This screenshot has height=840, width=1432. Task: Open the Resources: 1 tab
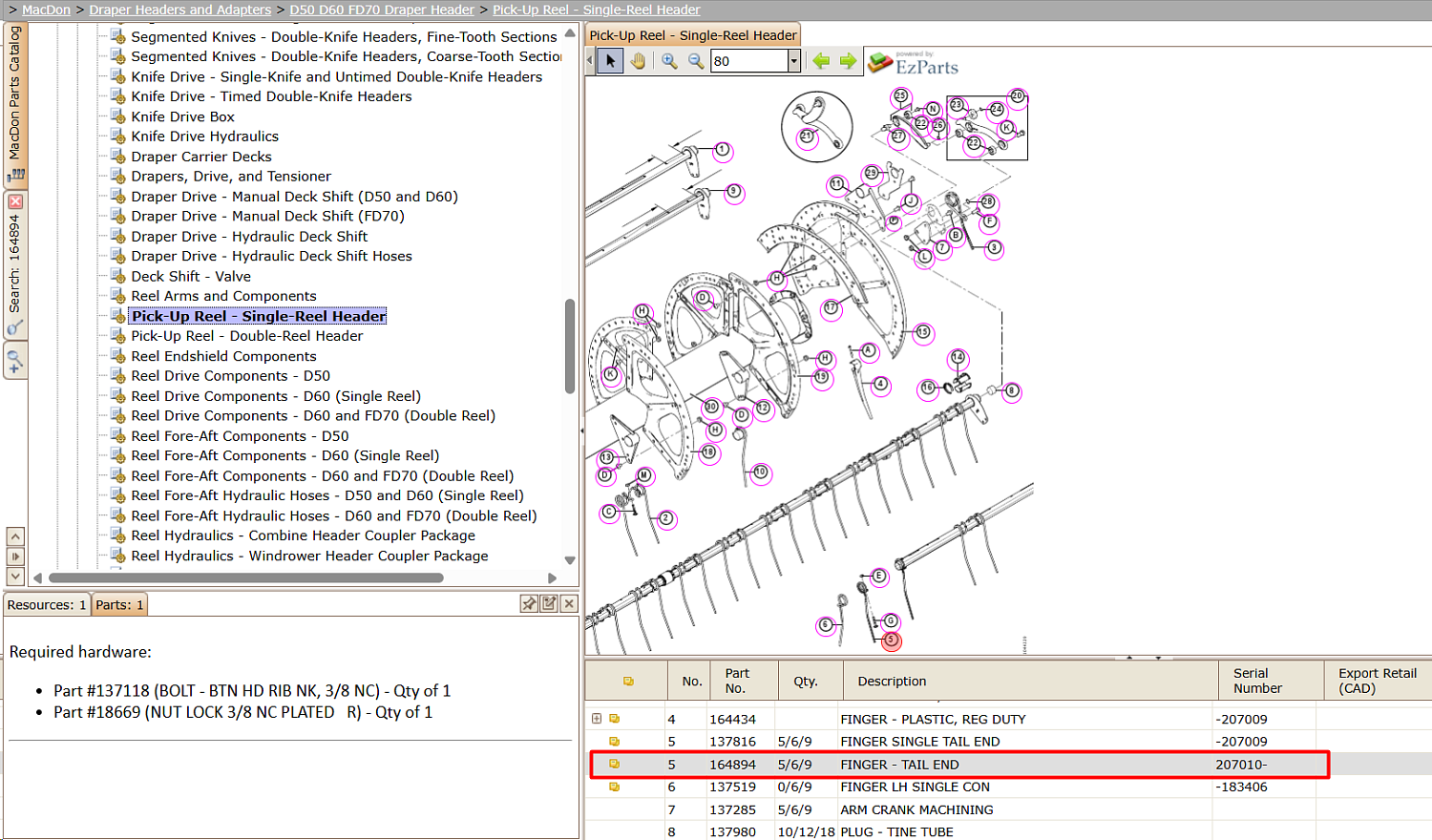(x=47, y=604)
